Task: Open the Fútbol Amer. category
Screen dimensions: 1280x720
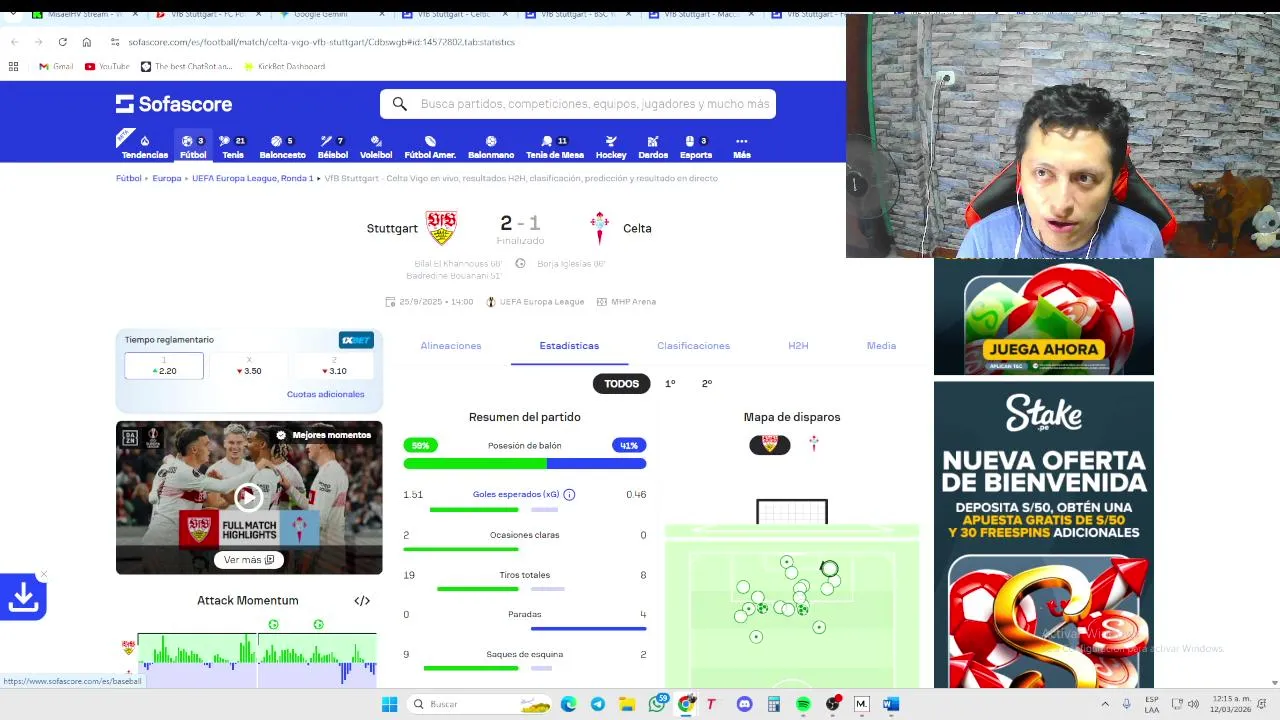Action: coord(430,147)
